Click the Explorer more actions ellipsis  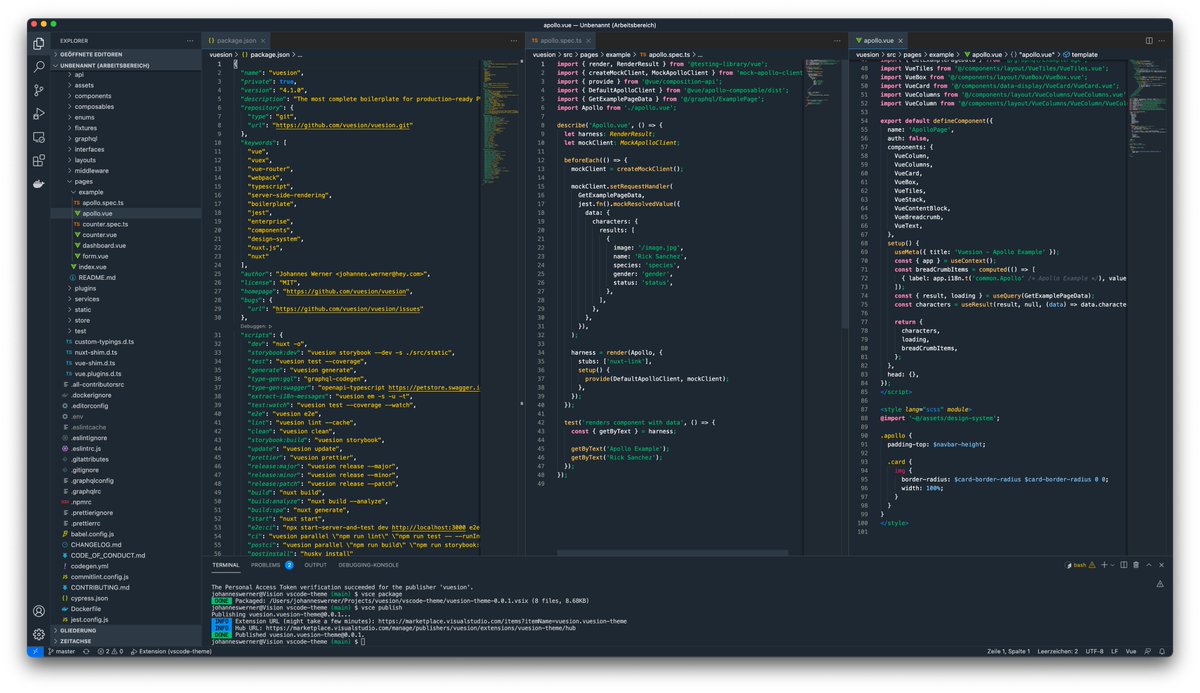[191, 40]
